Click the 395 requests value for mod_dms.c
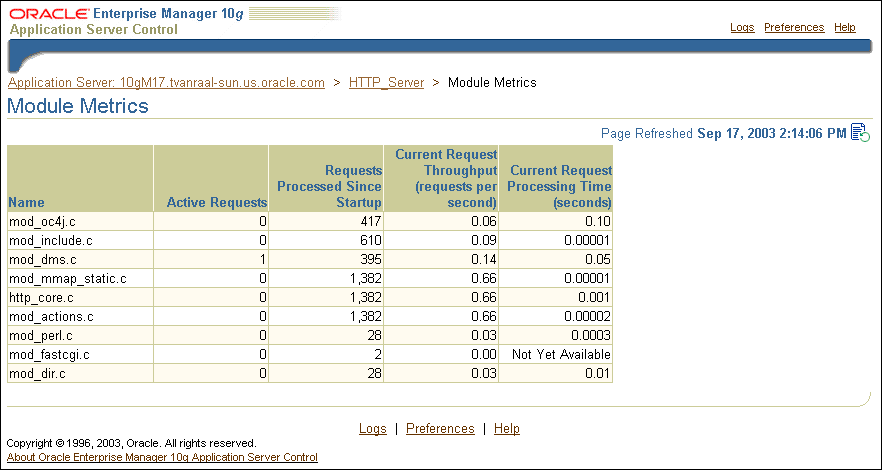Screen dimensions: 882x470 (x=372, y=260)
